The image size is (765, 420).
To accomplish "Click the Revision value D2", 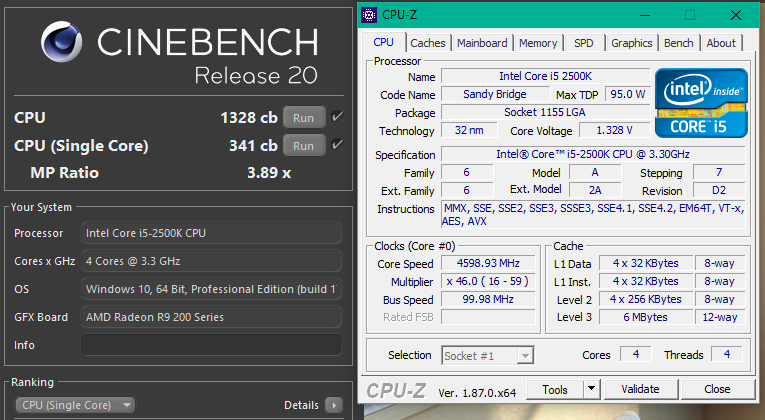I will point(719,190).
